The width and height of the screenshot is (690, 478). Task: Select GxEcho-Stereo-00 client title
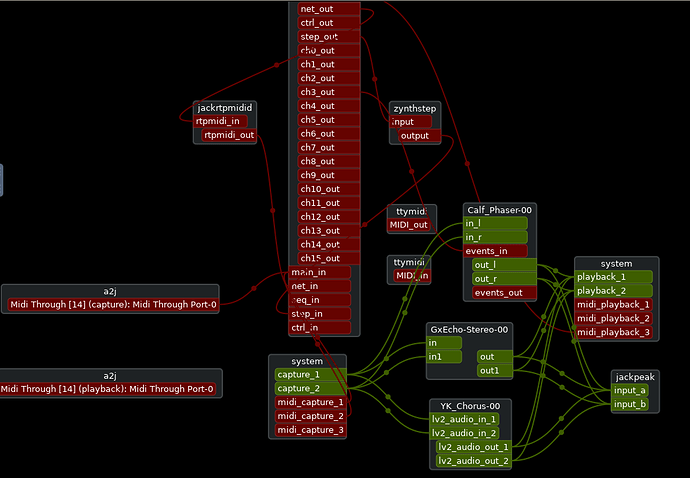click(x=469, y=330)
